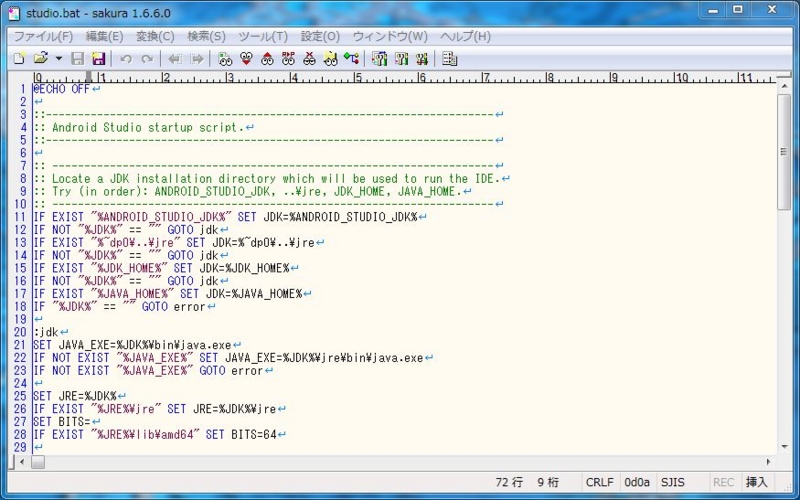The height and width of the screenshot is (500, 800).
Task: Click the 72 行 line number status entry
Action: pyautogui.click(x=509, y=482)
